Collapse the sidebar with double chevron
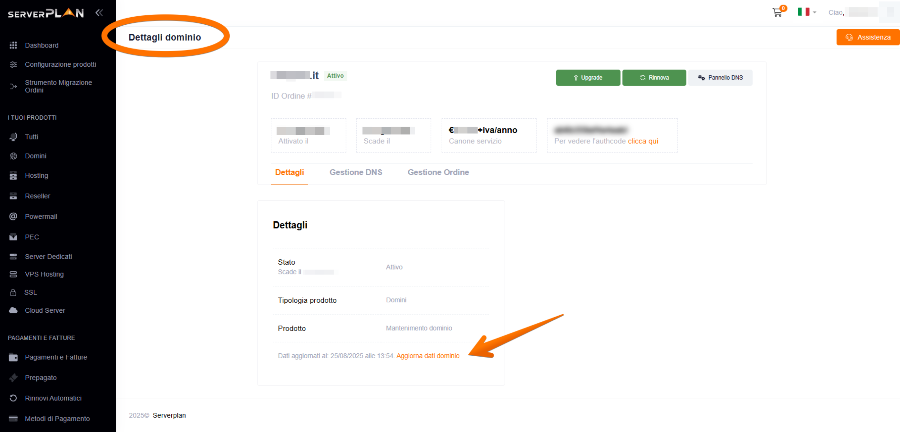900x432 pixels. (98, 12)
